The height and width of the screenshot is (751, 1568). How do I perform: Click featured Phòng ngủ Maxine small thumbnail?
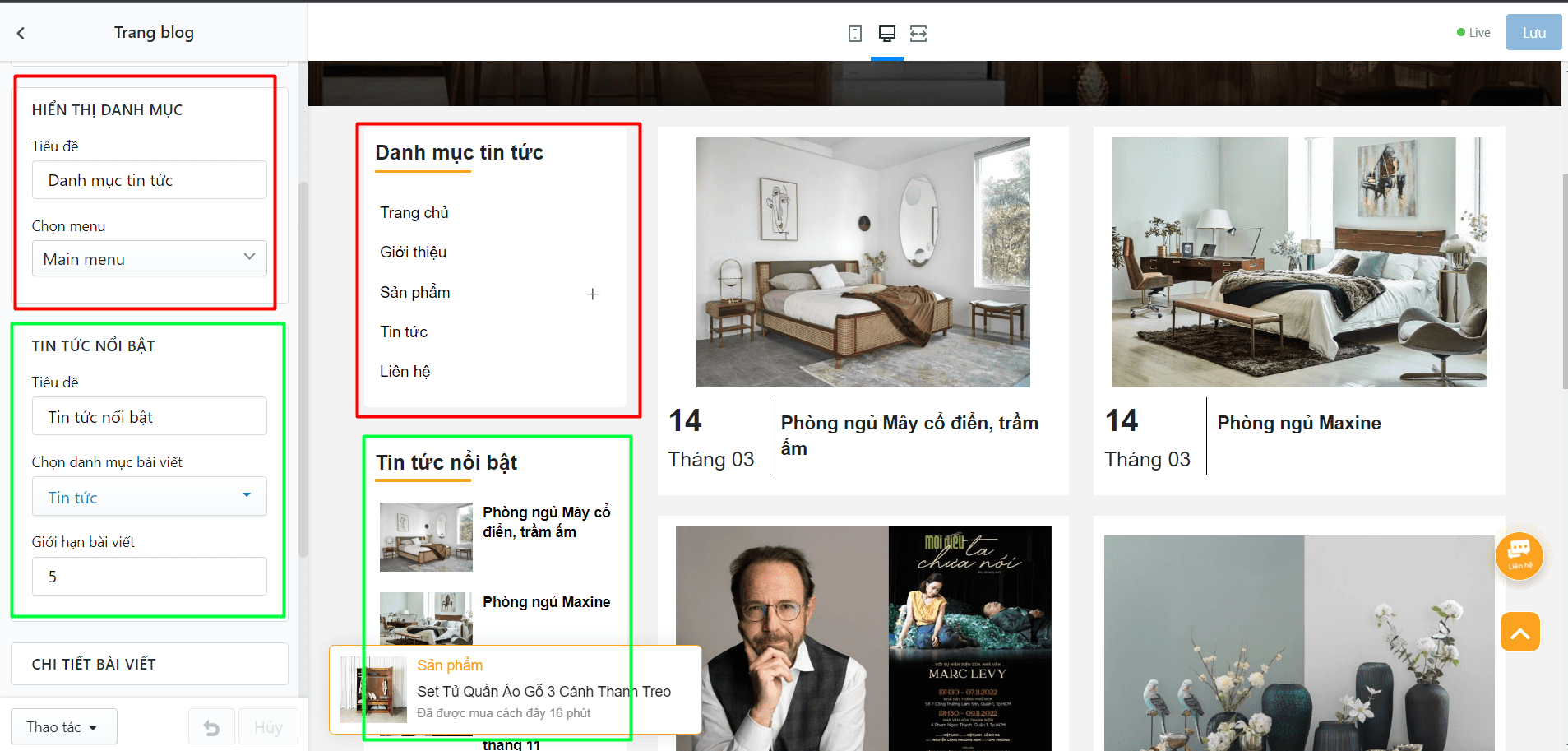pos(426,619)
